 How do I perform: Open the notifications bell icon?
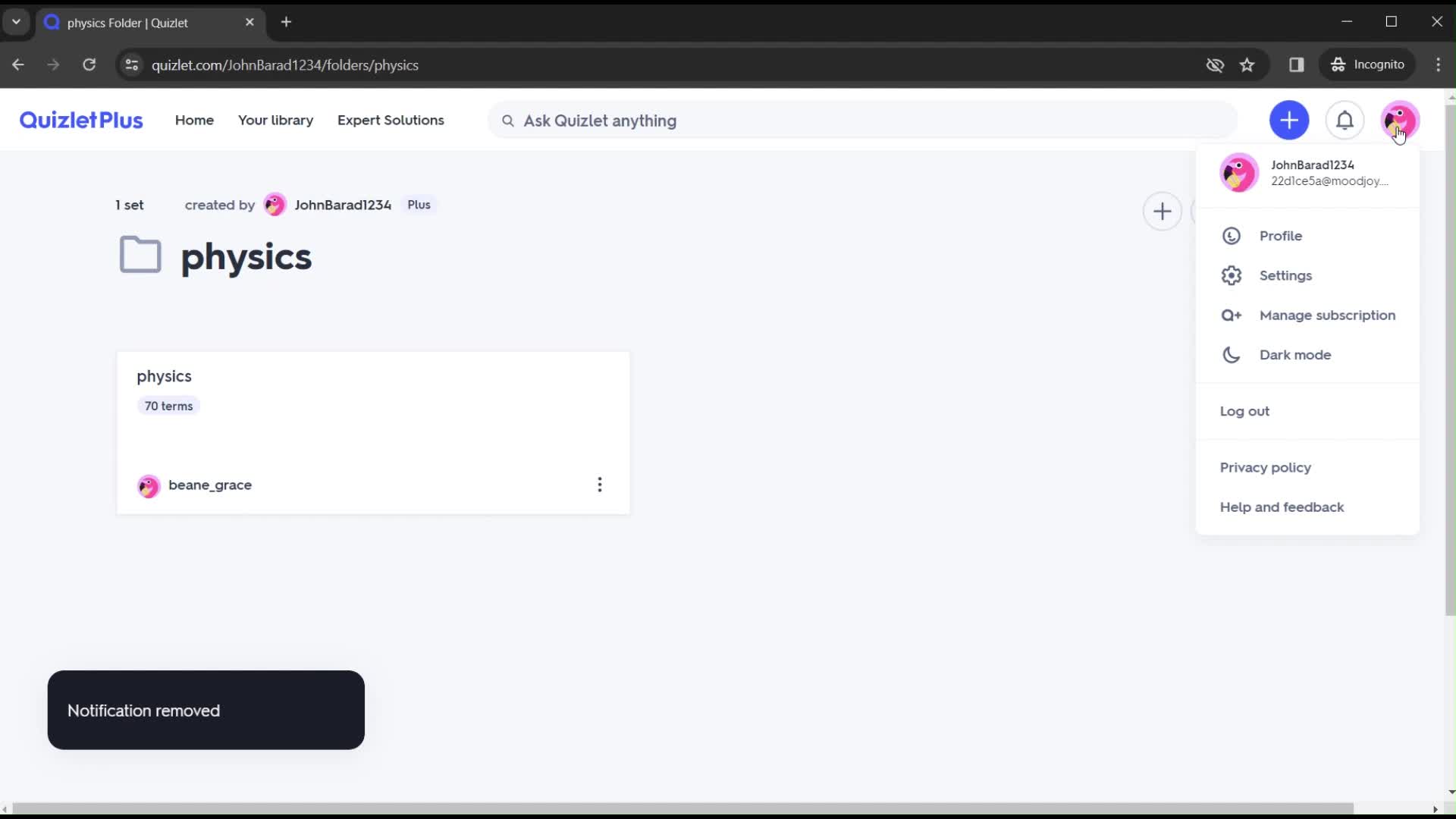tap(1345, 120)
